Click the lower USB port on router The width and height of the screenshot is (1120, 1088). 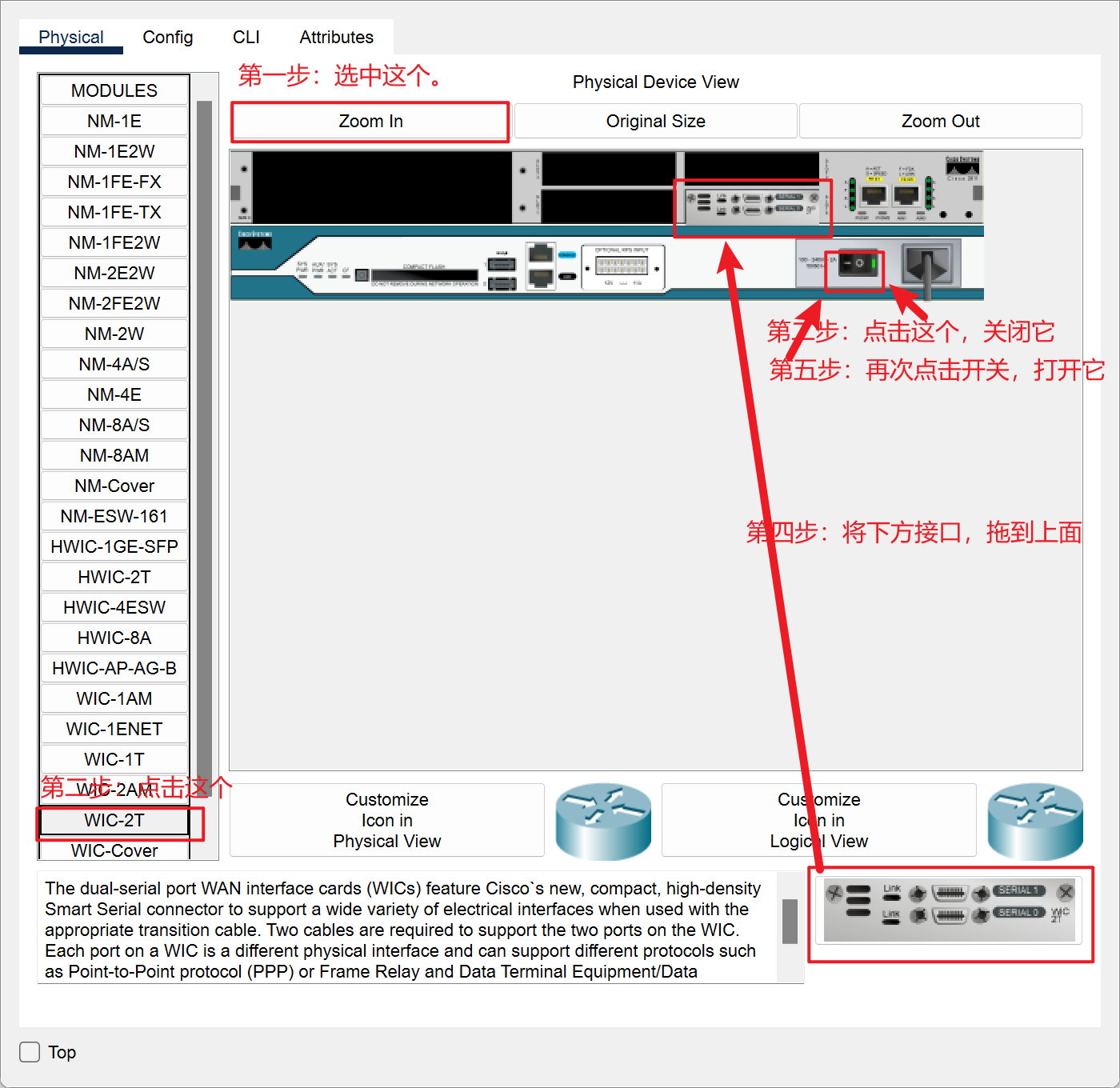502,283
